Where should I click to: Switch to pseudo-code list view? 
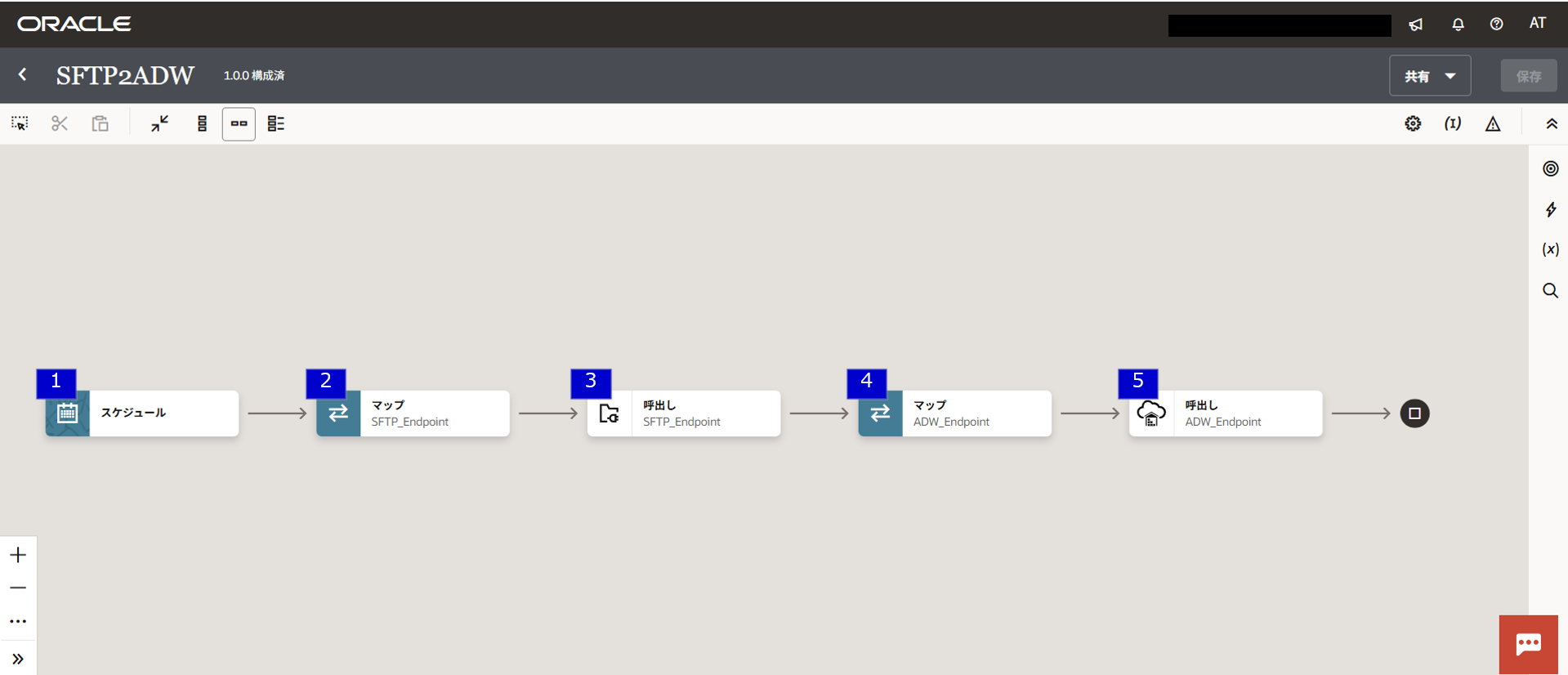pyautogui.click(x=276, y=123)
